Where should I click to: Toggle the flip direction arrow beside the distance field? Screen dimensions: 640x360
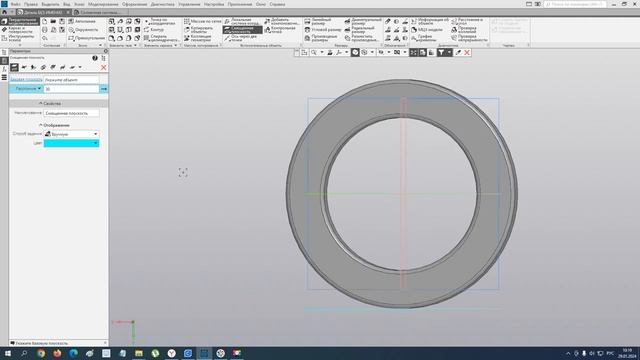pyautogui.click(x=104, y=89)
